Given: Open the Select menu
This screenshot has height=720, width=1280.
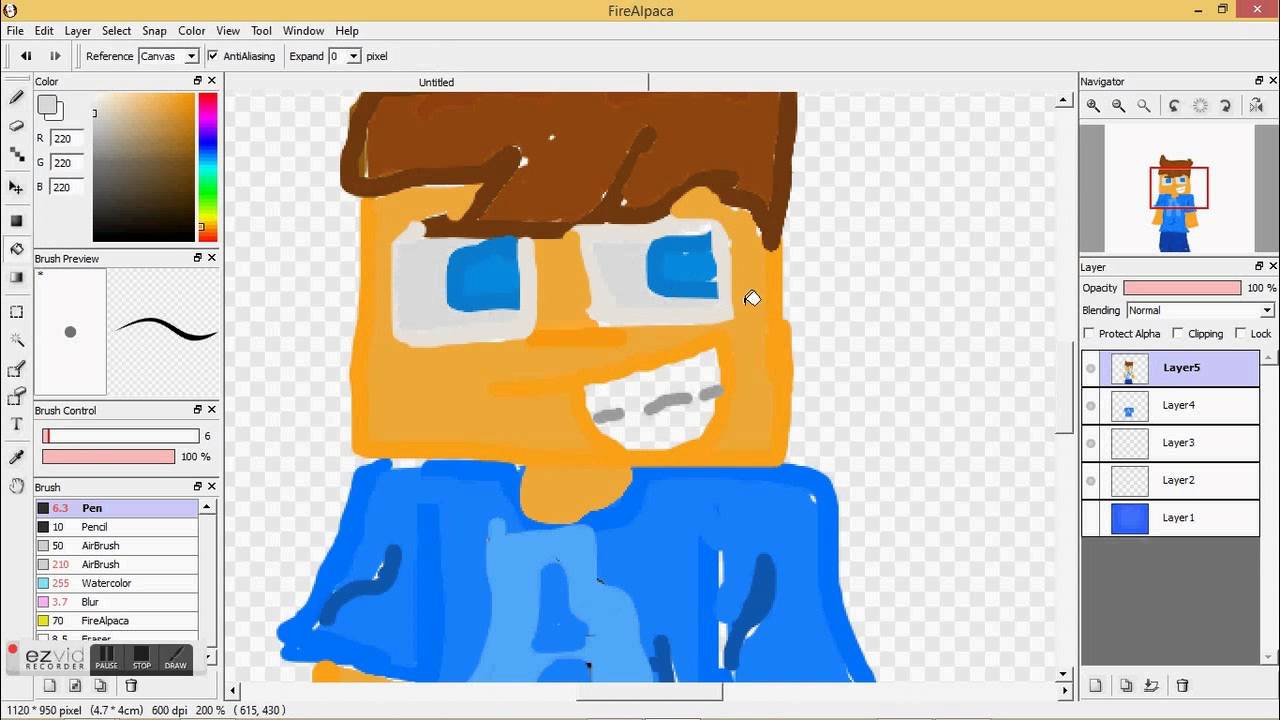Looking at the screenshot, I should click(116, 31).
